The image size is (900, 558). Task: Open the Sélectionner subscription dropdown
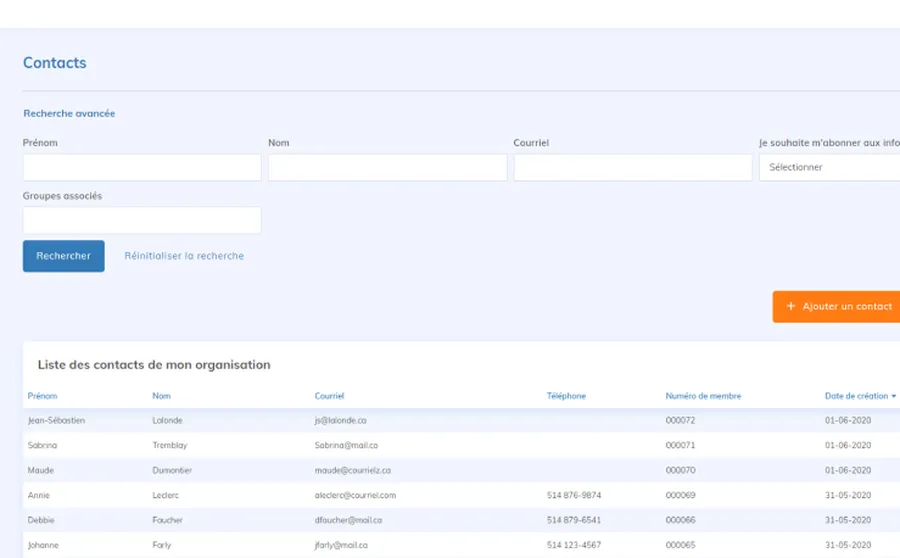point(829,167)
